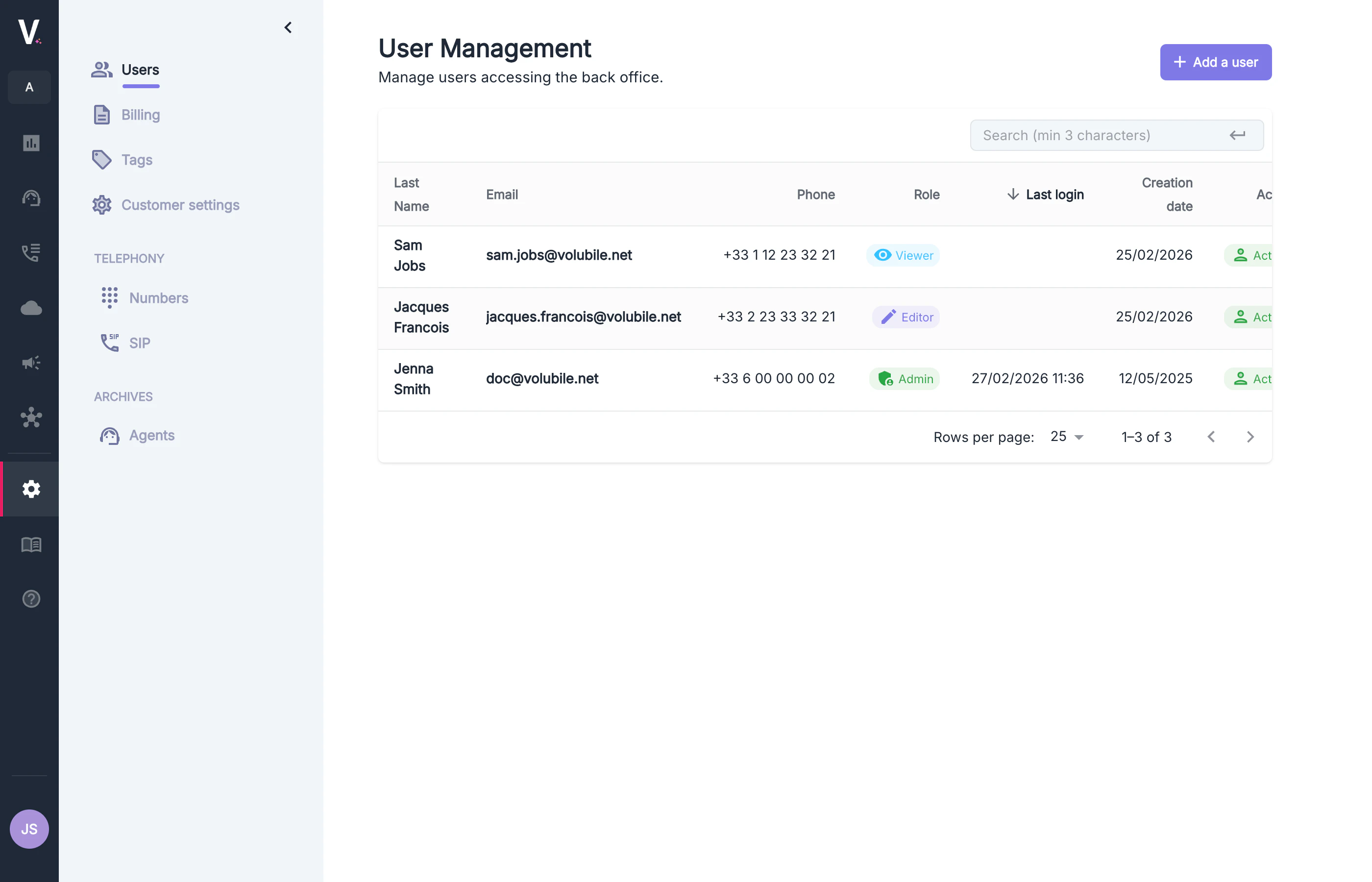Select the integrations node-network icon
The width and height of the screenshot is (1372, 882).
pos(29,417)
